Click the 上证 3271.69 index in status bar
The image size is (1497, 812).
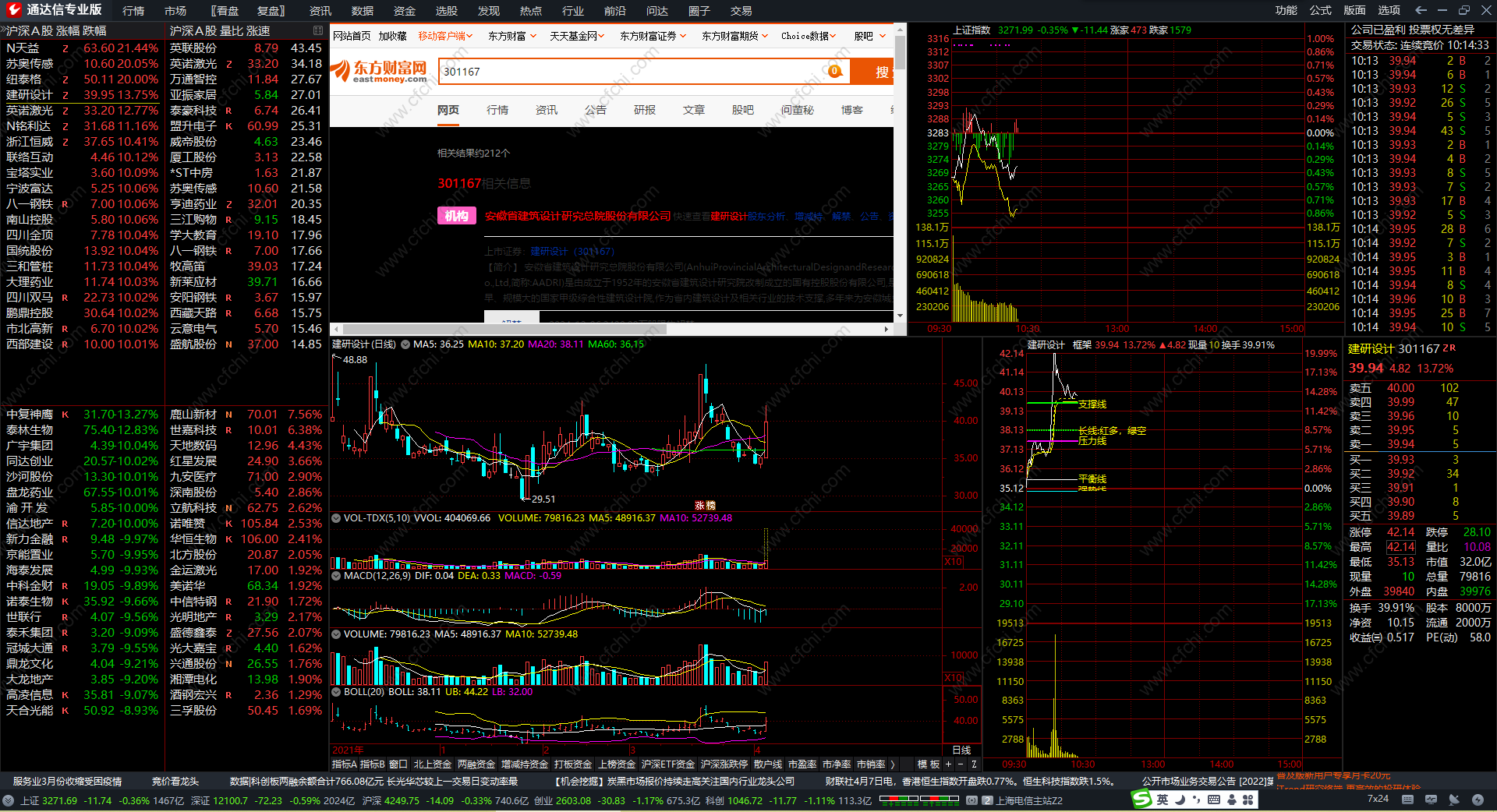(48, 800)
